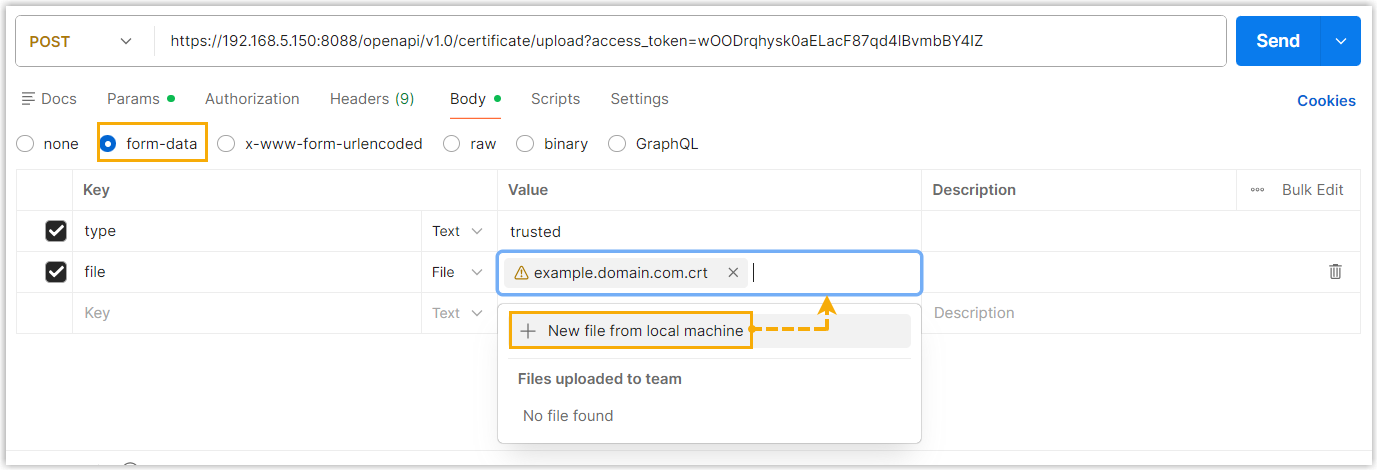Open the Cookies link
Viewport: 1378px width, 471px height.
[1326, 101]
